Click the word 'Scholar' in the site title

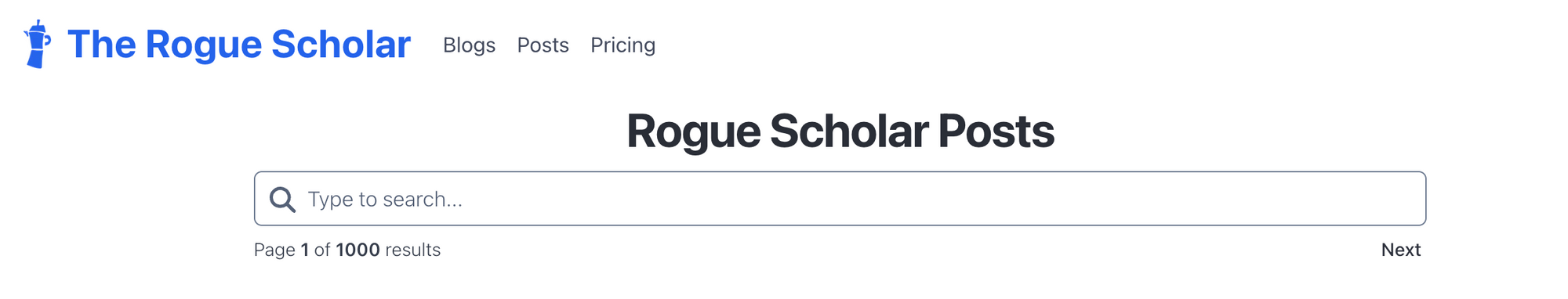341,45
